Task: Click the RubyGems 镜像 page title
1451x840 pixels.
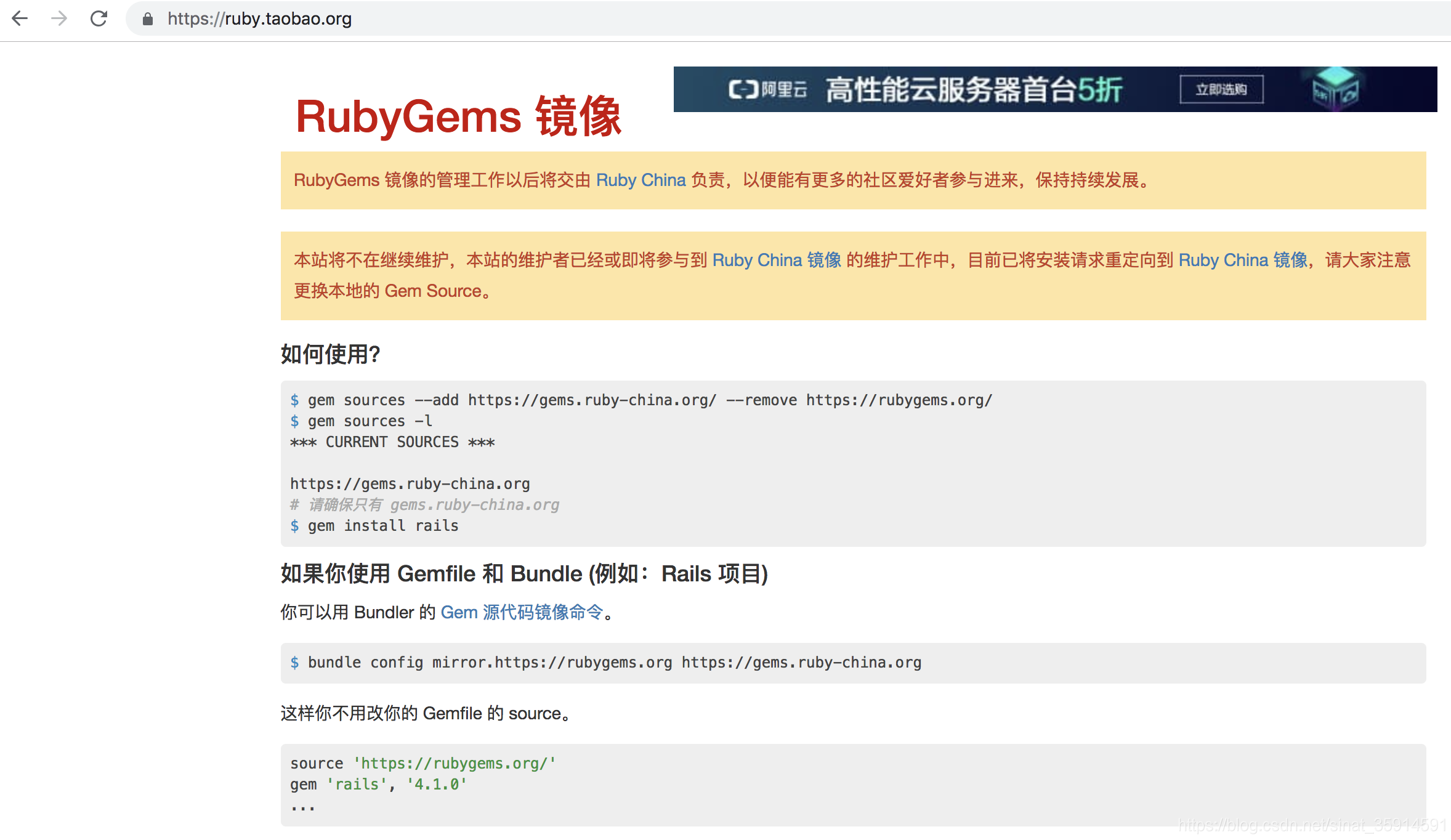Action: click(458, 116)
